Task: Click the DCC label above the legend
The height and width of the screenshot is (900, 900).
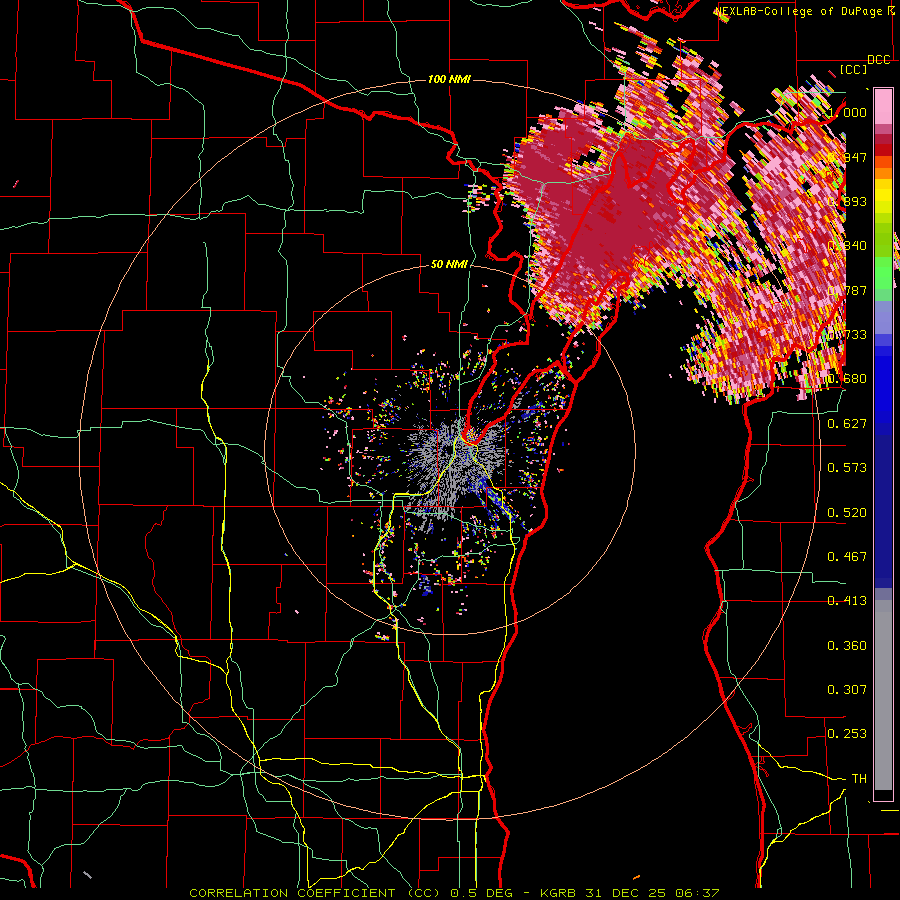Action: pyautogui.click(x=879, y=60)
